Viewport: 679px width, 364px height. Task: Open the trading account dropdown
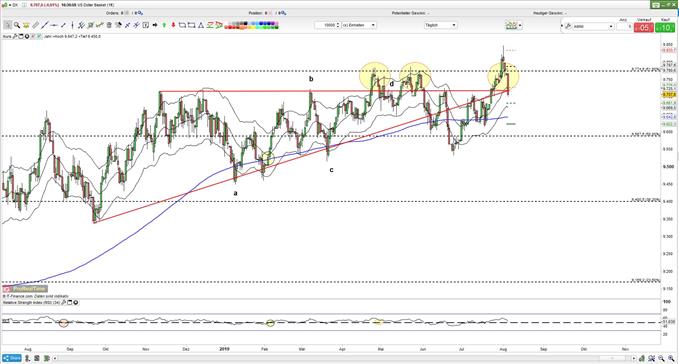[x=593, y=26]
